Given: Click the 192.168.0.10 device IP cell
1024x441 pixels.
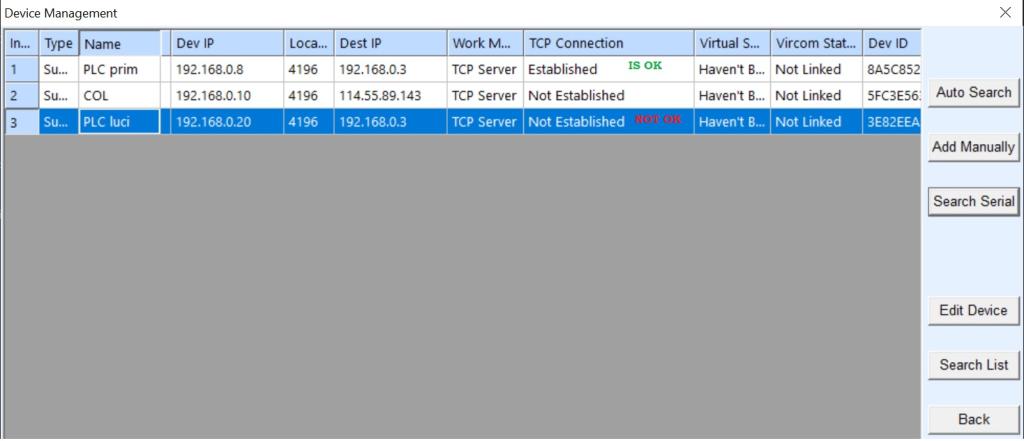Looking at the screenshot, I should [x=226, y=96].
